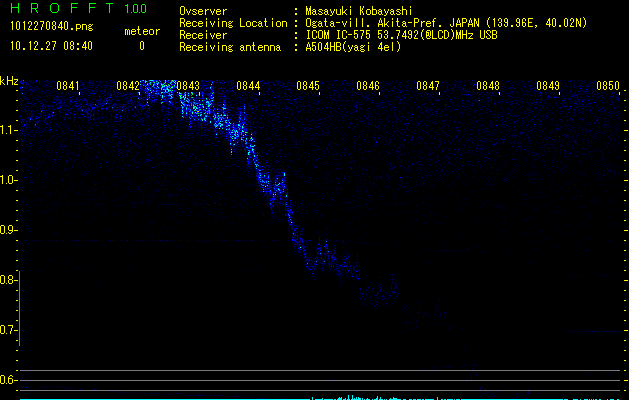The height and width of the screenshot is (400, 629).
Task: Click the kHz frequency axis unit label
Action: [x=9, y=81]
